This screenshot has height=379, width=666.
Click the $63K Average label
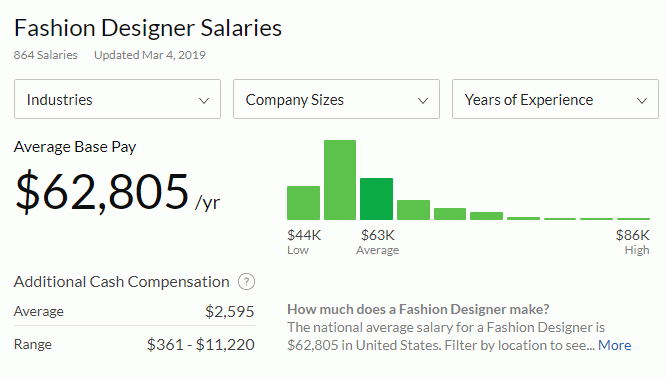(x=378, y=242)
